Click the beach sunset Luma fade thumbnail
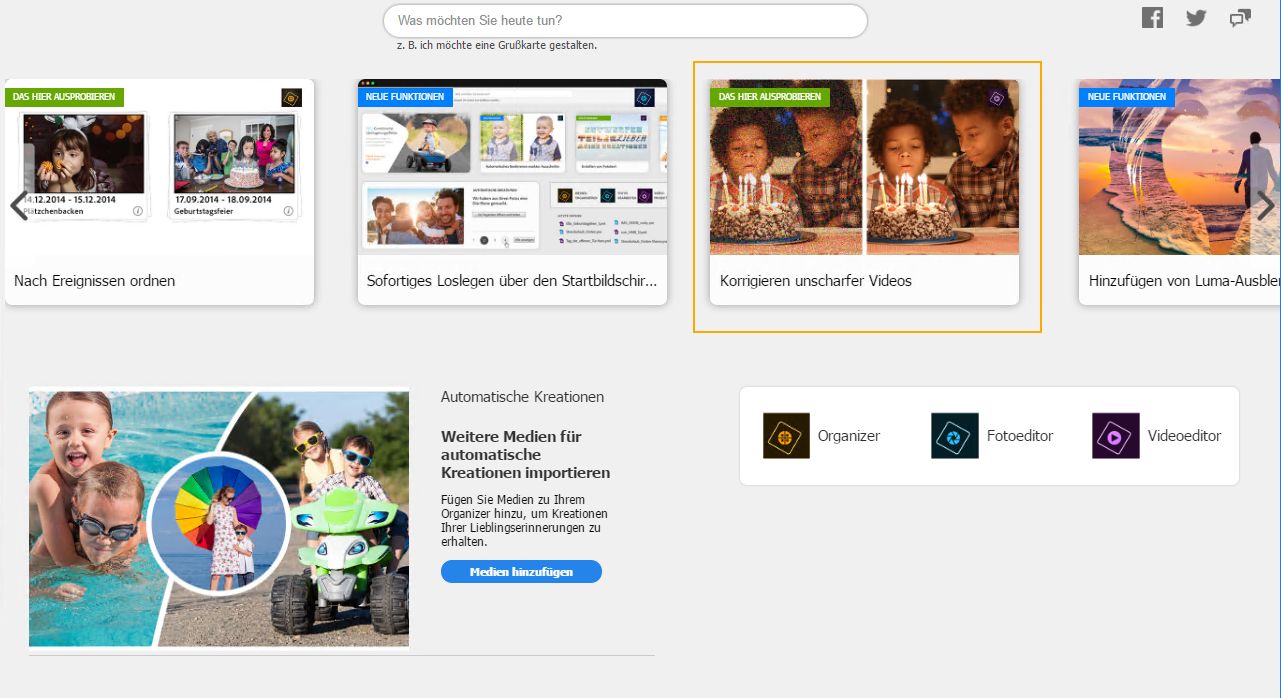The width and height of the screenshot is (1281, 698). [1179, 167]
